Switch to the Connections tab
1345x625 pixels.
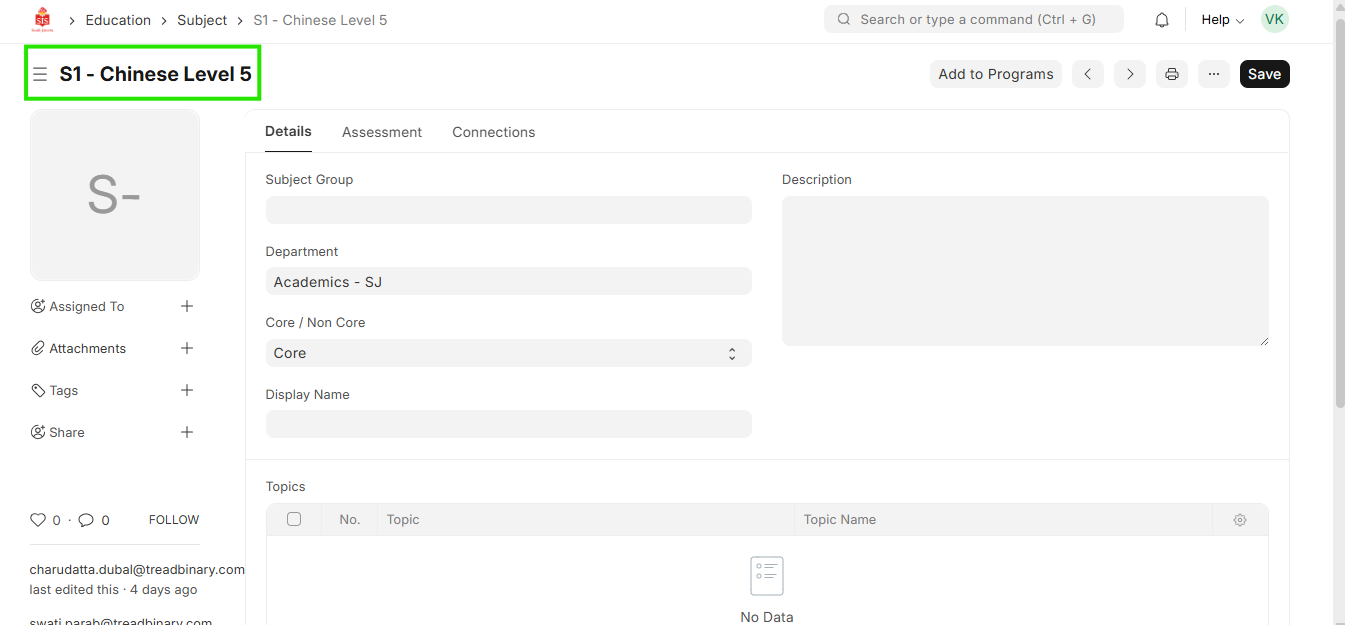pos(493,132)
